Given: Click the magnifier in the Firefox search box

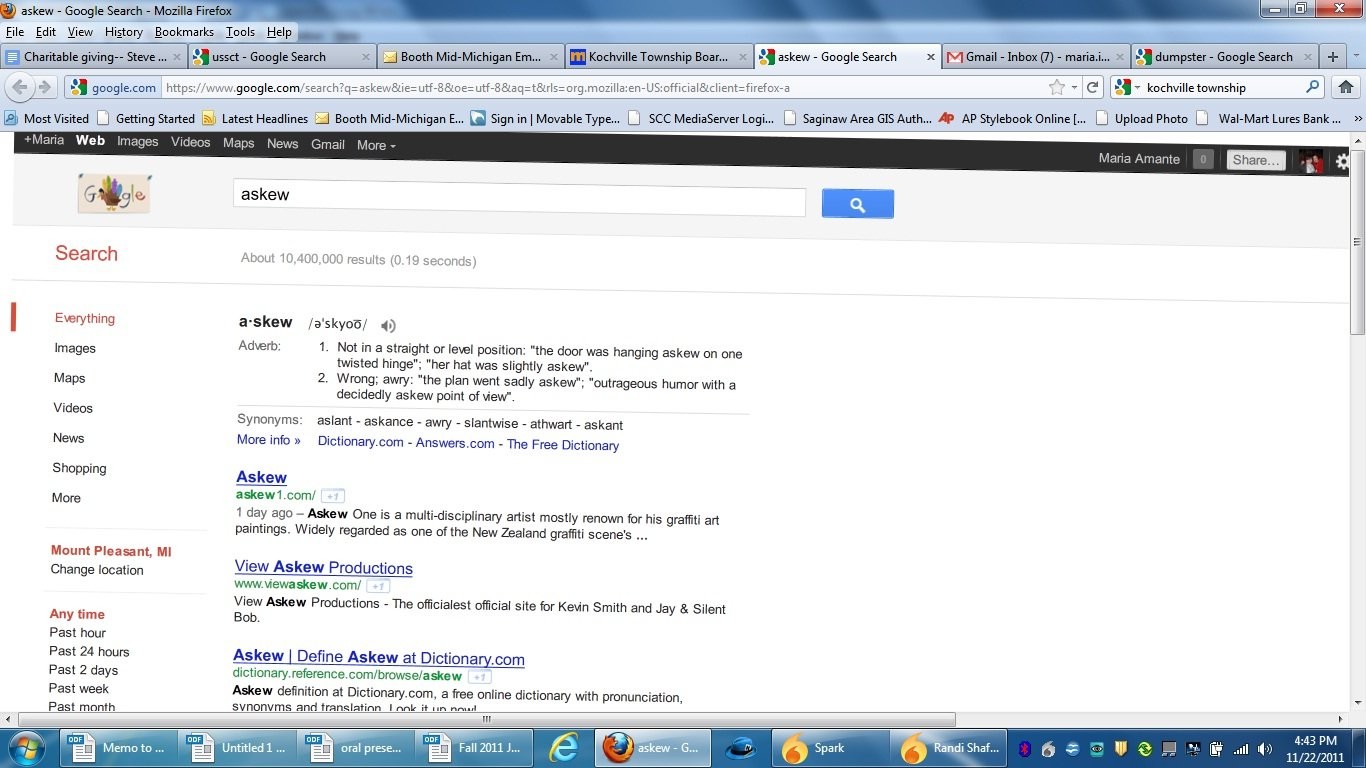Looking at the screenshot, I should point(1313,87).
